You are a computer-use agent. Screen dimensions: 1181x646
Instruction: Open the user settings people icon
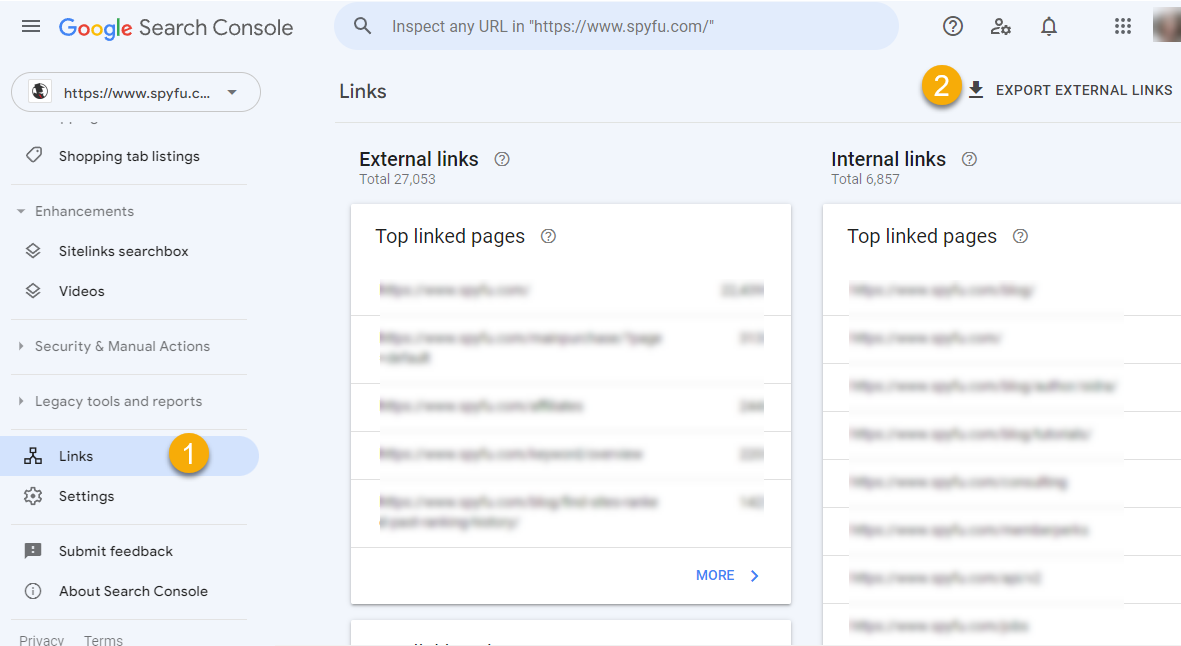pyautogui.click(x=1000, y=27)
